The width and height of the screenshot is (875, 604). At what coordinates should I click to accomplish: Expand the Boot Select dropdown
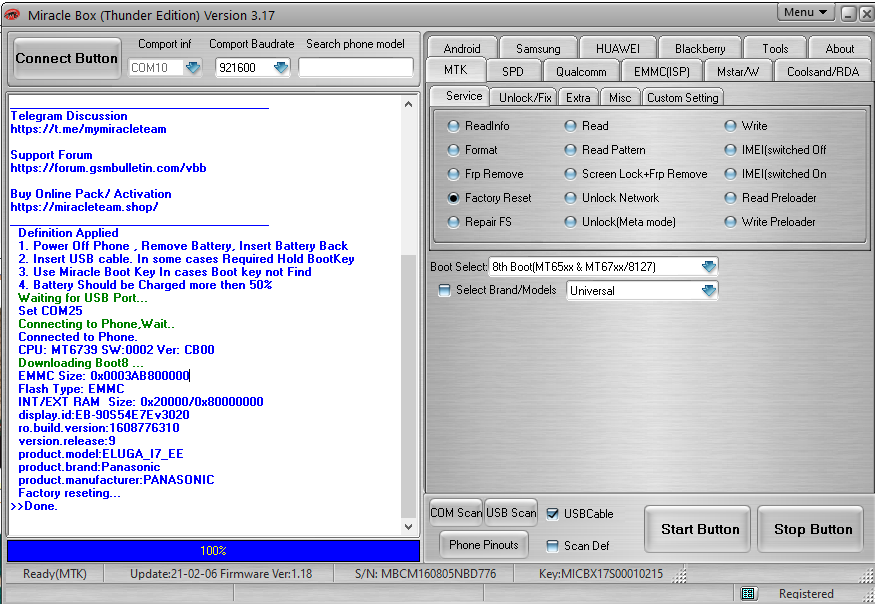709,267
